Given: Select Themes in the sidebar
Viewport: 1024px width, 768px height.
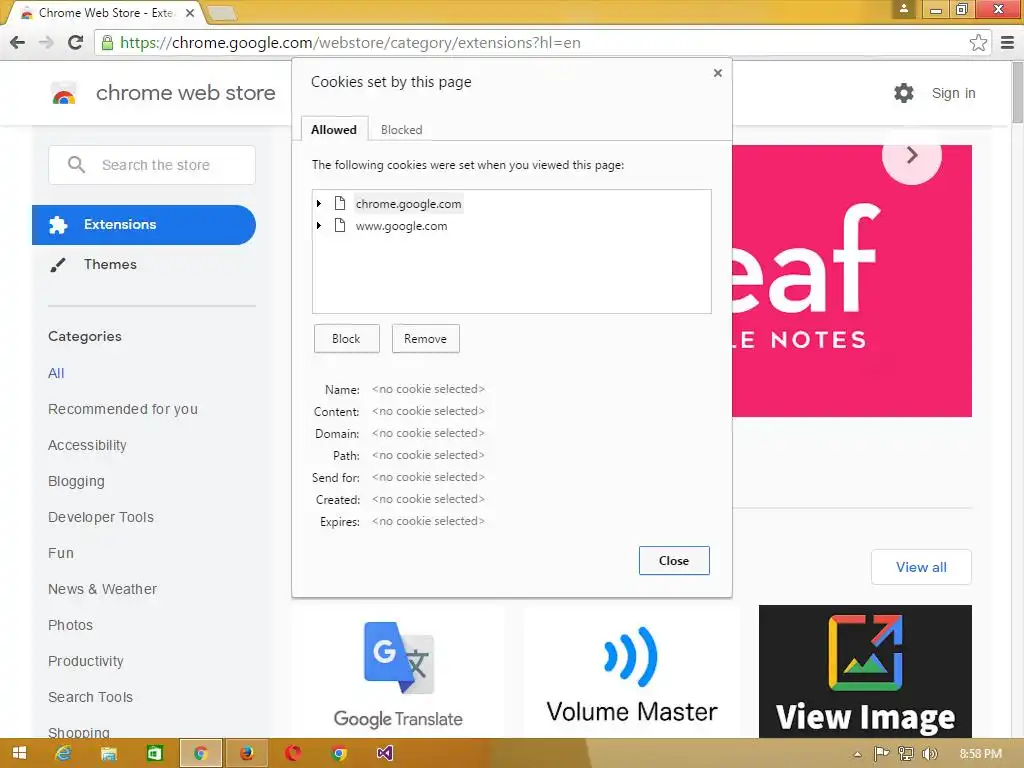Looking at the screenshot, I should 110,264.
